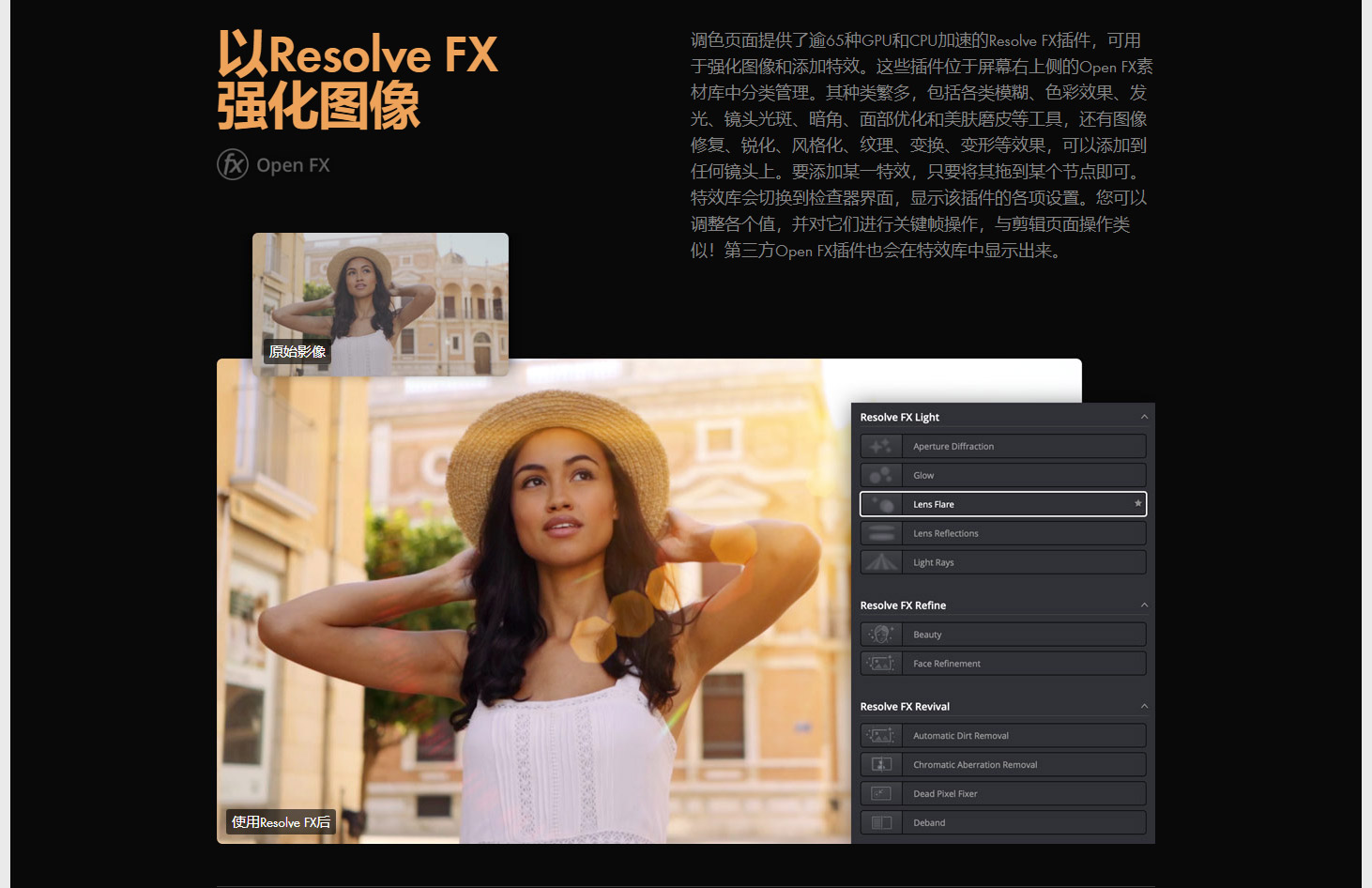
Task: Click the Beauty effect icon
Action: coord(881,635)
